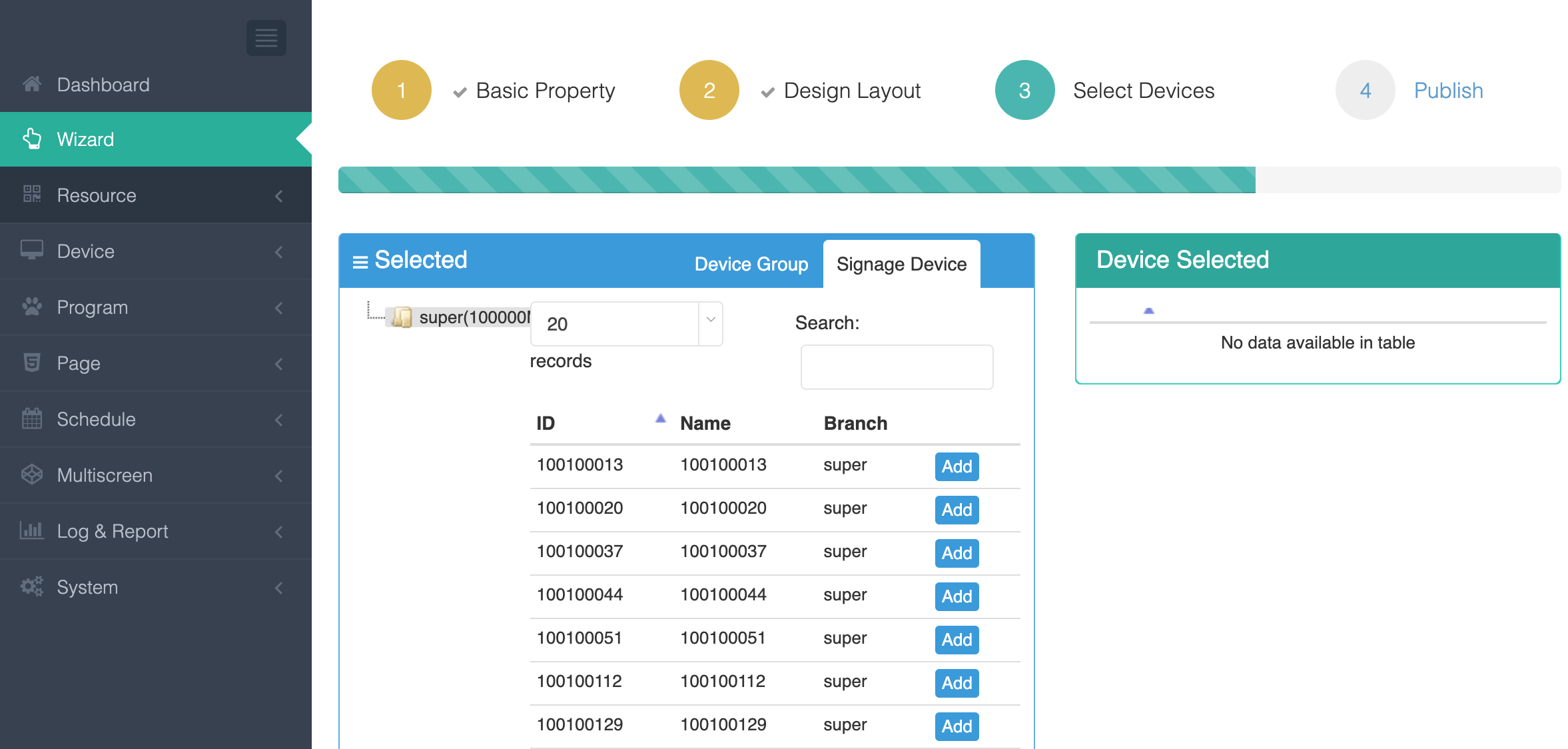Click the Wizard hand pointer icon
The width and height of the screenshot is (1568, 749).
point(32,139)
